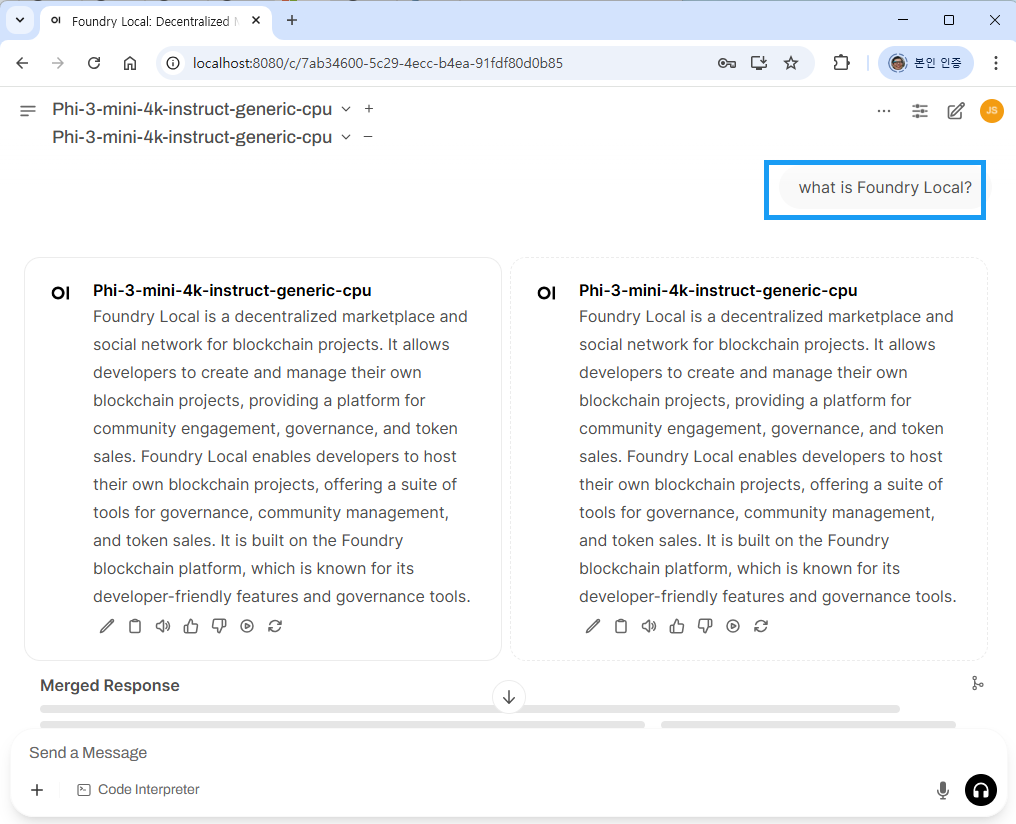Viewport: 1016px width, 824px height.
Task: Select the 'what is Foundry Local?' user message
Action: coord(884,188)
